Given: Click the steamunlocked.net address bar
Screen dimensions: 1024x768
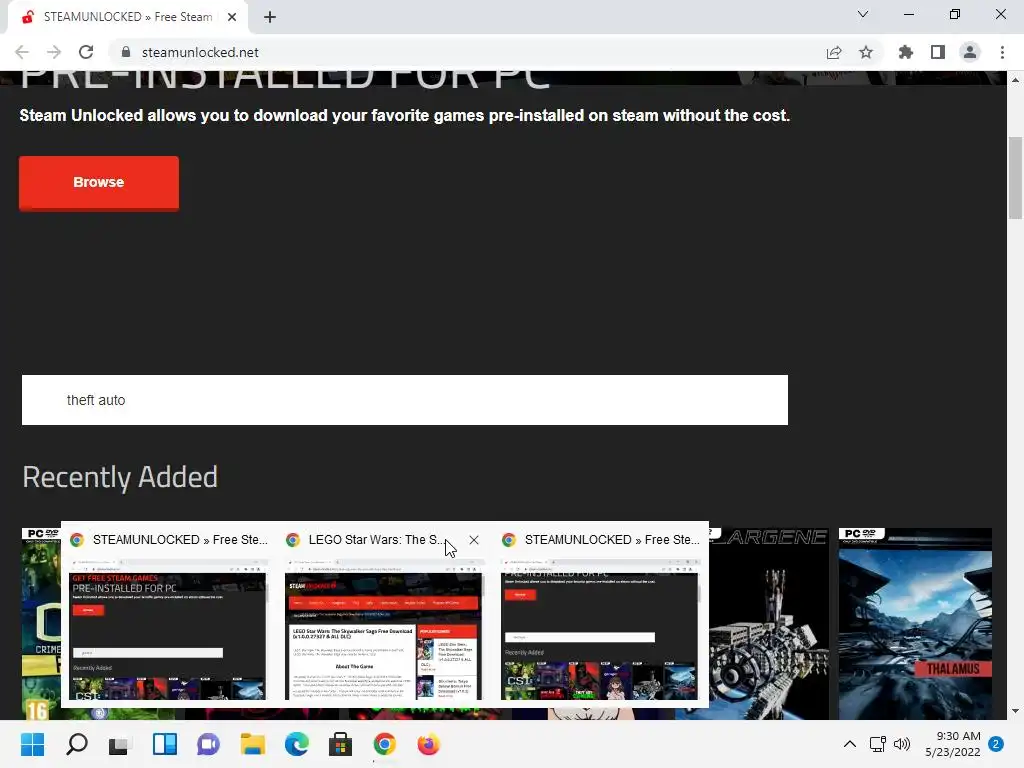Looking at the screenshot, I should tap(470, 52).
